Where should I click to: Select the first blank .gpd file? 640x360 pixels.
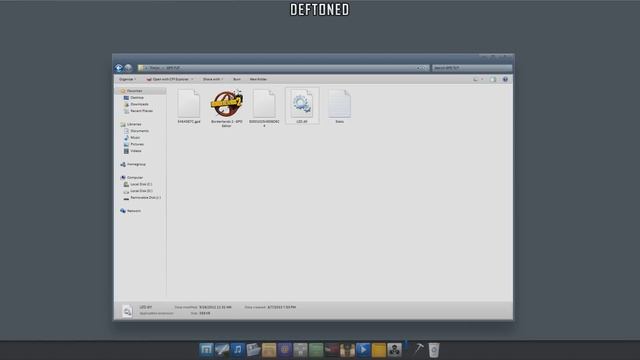pyautogui.click(x=189, y=106)
